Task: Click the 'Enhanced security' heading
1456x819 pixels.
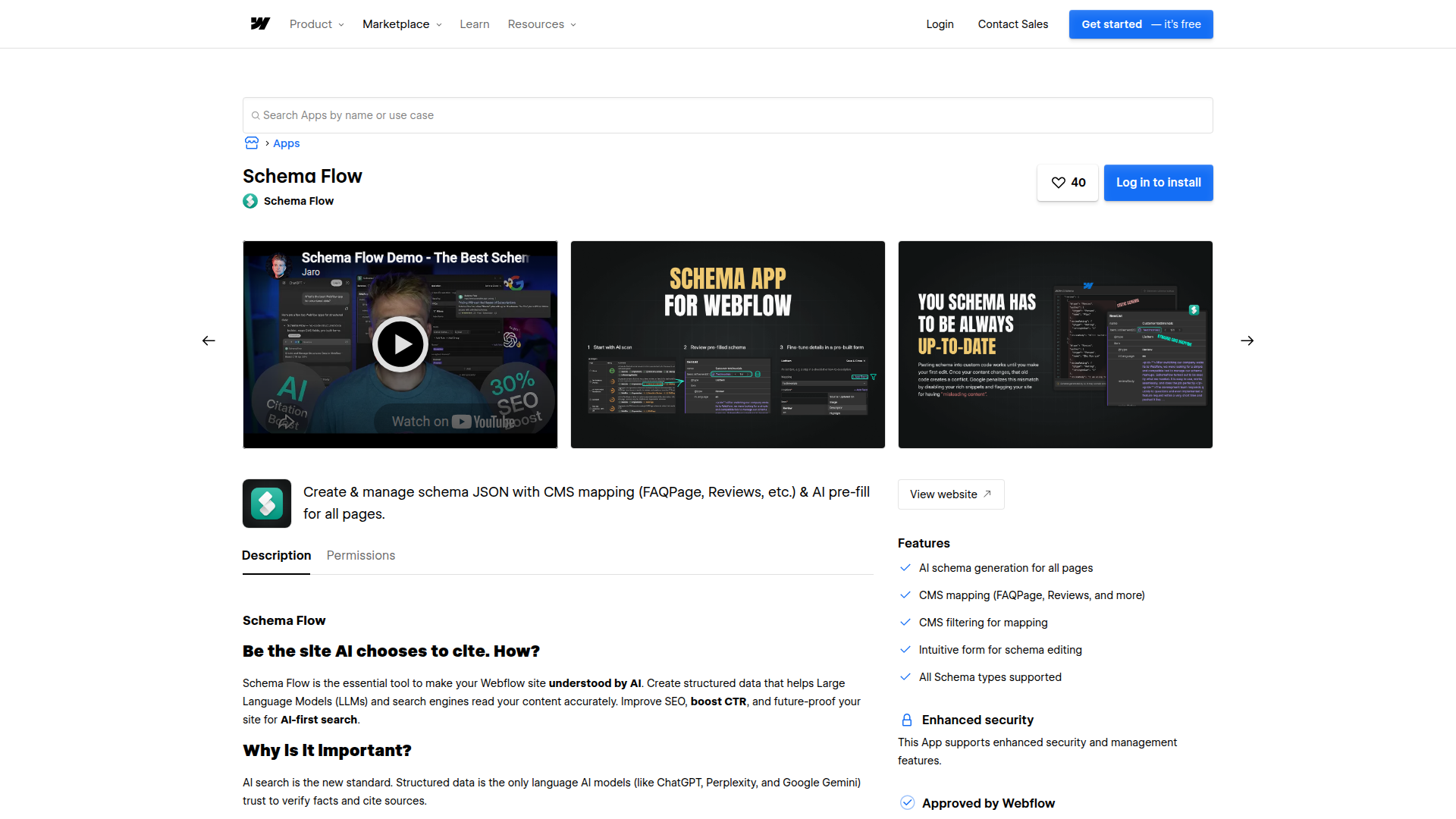Action: [x=977, y=720]
